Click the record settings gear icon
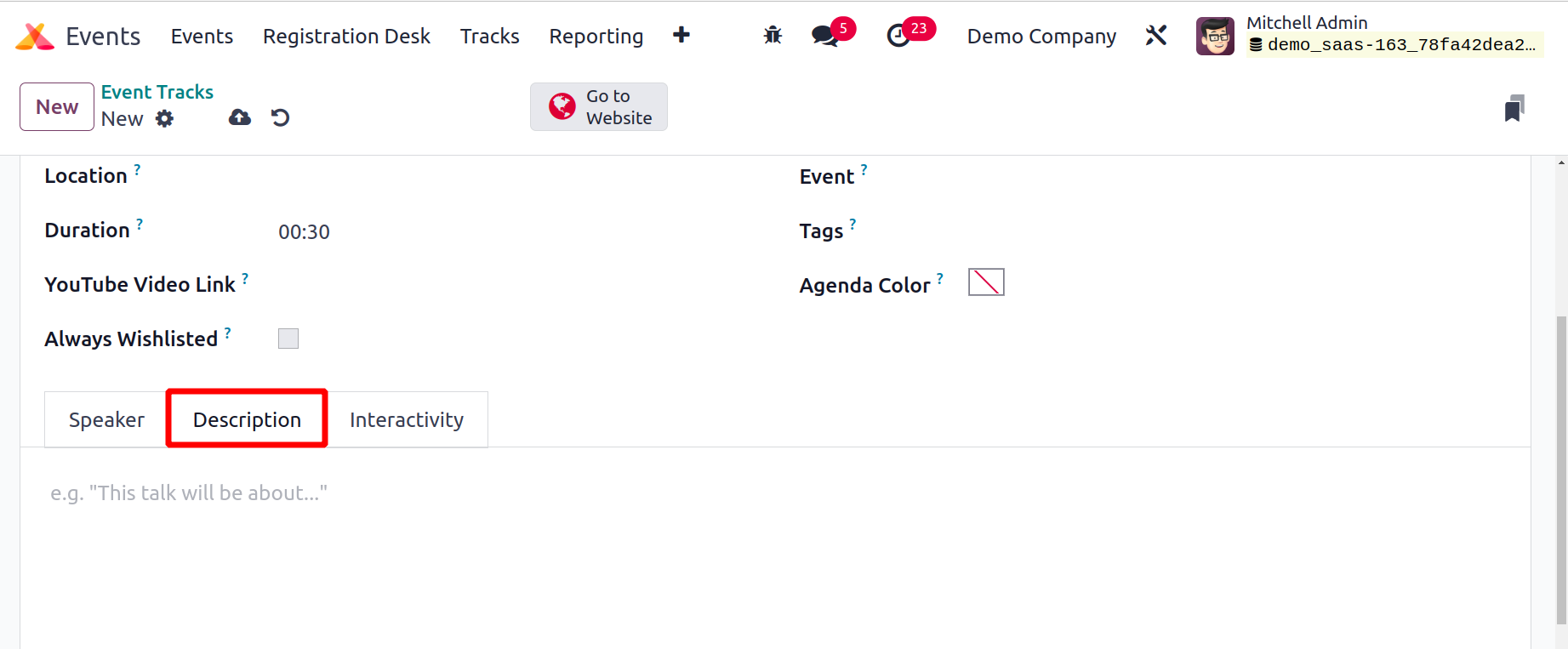The width and height of the screenshot is (1568, 649). (x=164, y=119)
